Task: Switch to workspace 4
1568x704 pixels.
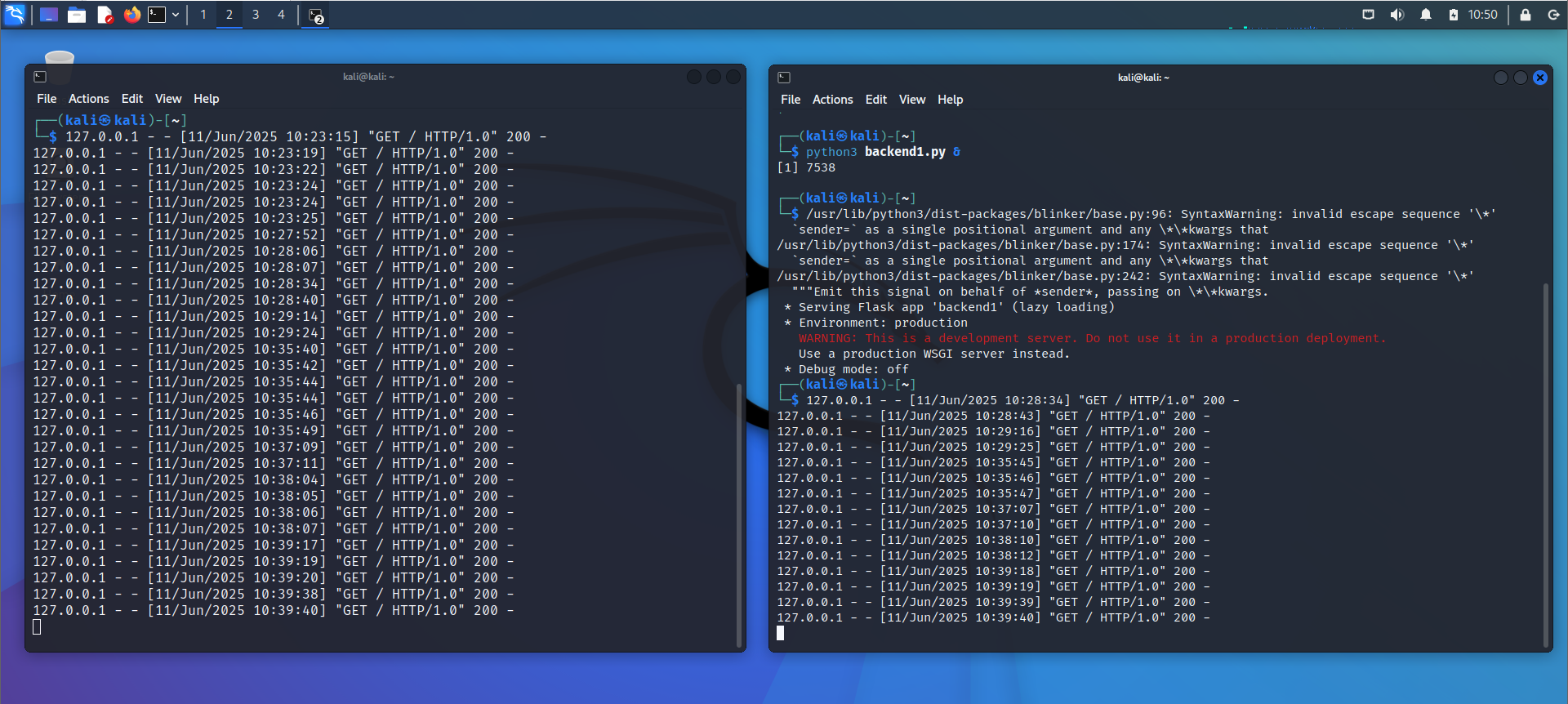Action: click(282, 15)
